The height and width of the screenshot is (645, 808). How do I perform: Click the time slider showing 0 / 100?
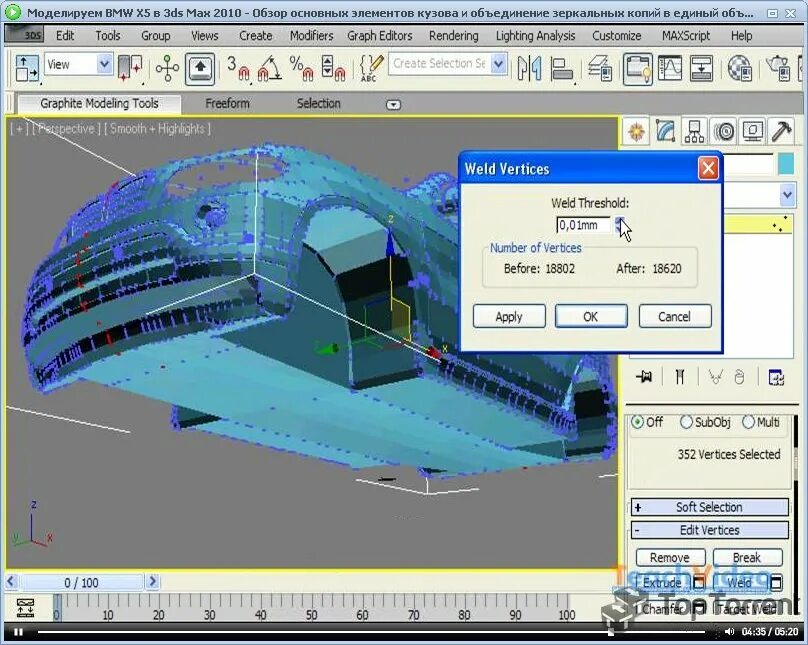point(81,583)
